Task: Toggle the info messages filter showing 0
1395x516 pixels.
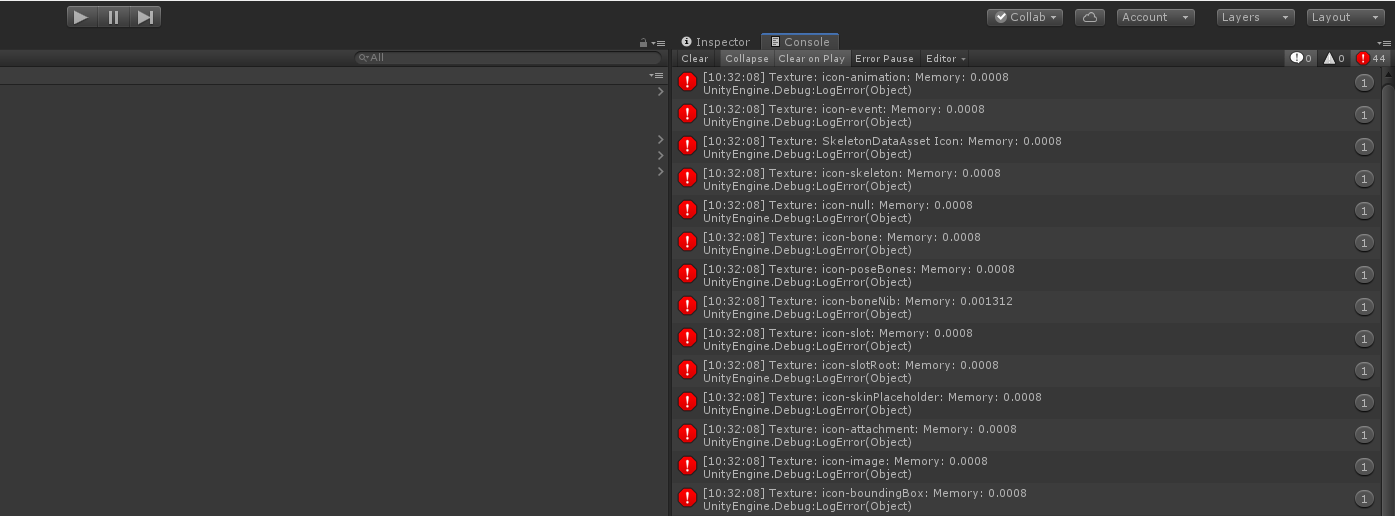Action: point(1302,58)
